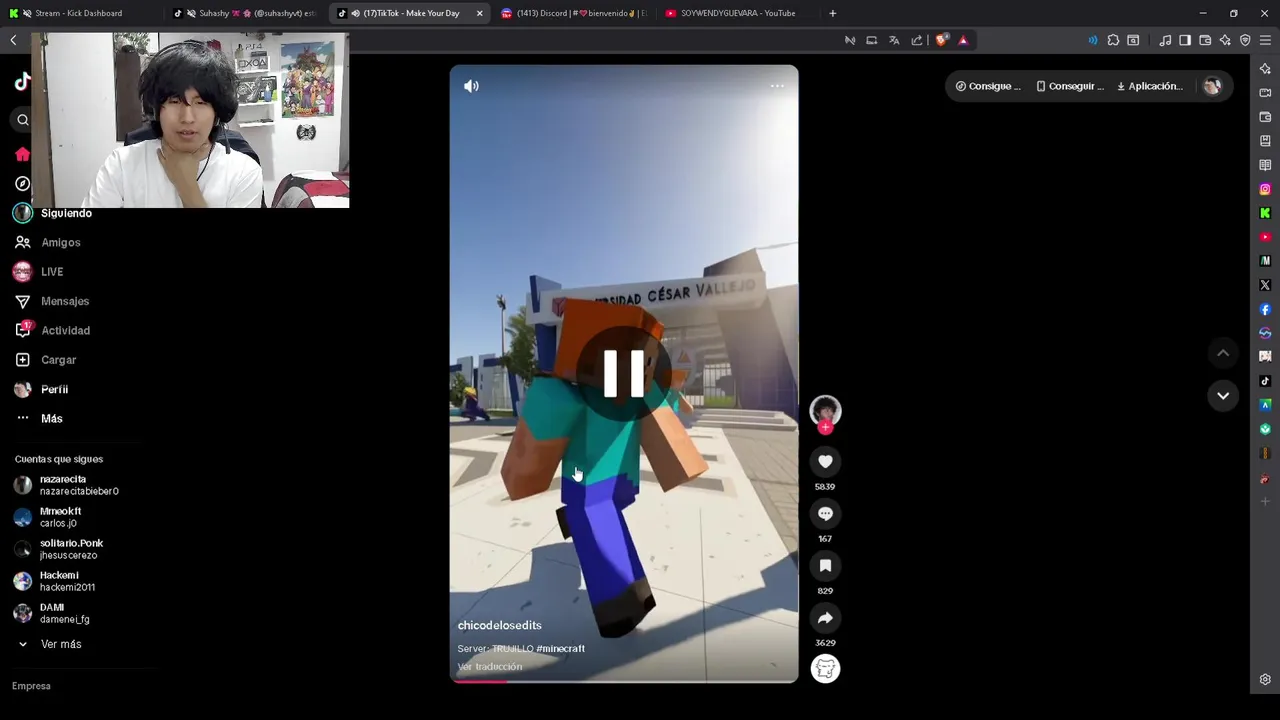Toggle the browser sidebar panel icon
Image resolution: width=1280 pixels, height=720 pixels.
(x=1185, y=40)
